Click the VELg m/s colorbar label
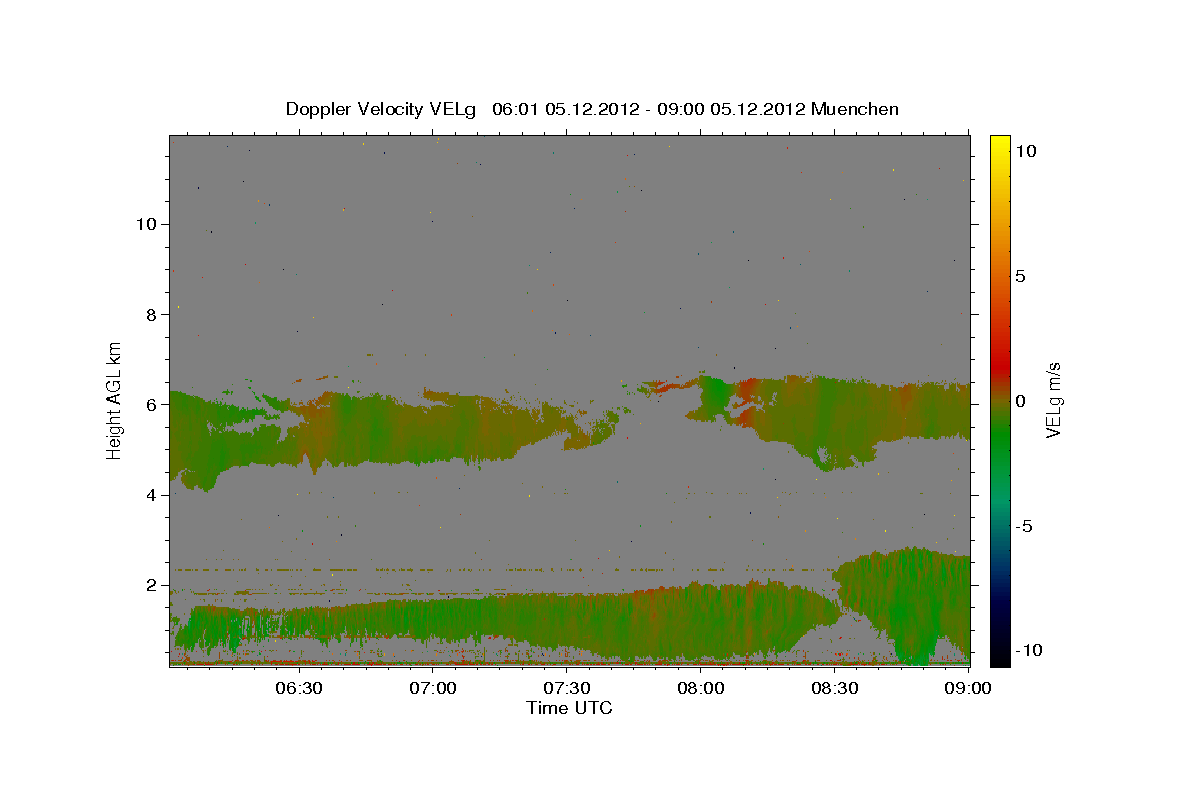1200x800 pixels. click(x=1053, y=400)
